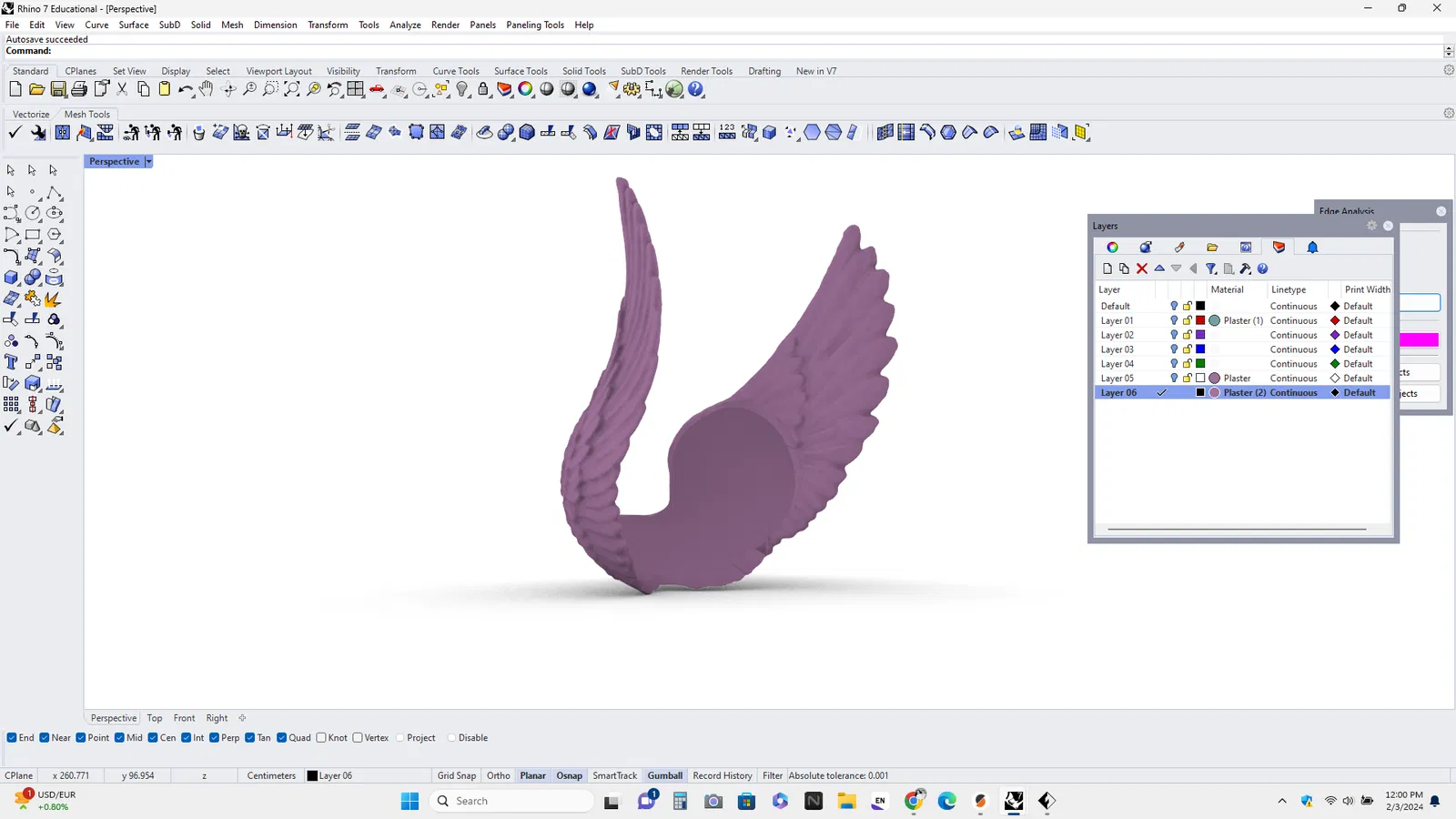
Task: Select the Pan hand tool
Action: click(207, 89)
